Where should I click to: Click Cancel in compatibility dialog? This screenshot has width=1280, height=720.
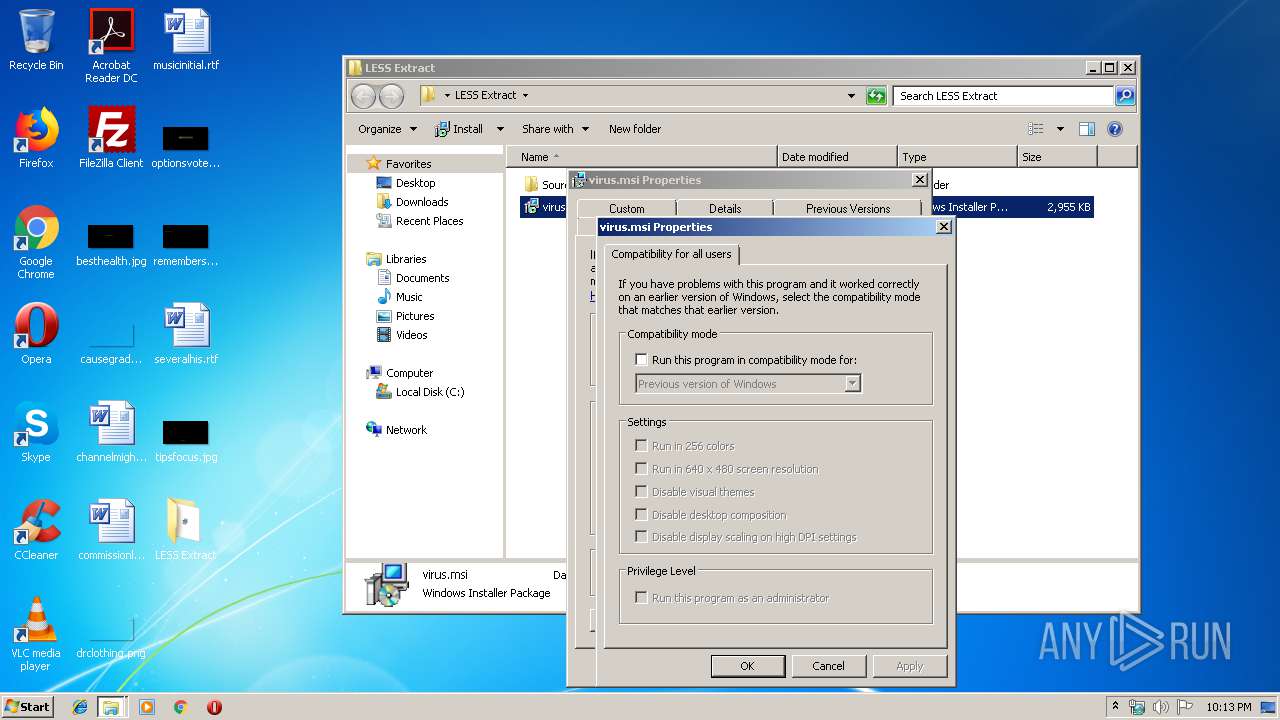tap(828, 666)
